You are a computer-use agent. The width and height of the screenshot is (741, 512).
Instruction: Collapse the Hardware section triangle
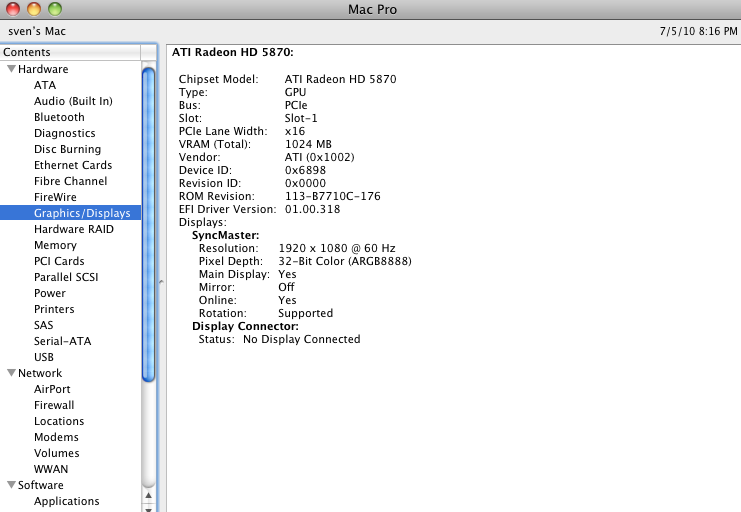coord(12,69)
